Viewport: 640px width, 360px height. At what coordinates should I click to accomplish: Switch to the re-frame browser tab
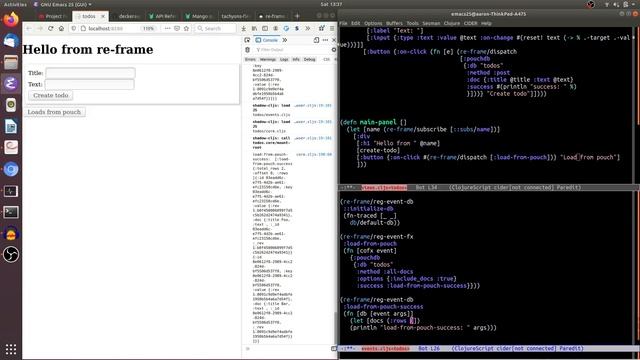273,16
